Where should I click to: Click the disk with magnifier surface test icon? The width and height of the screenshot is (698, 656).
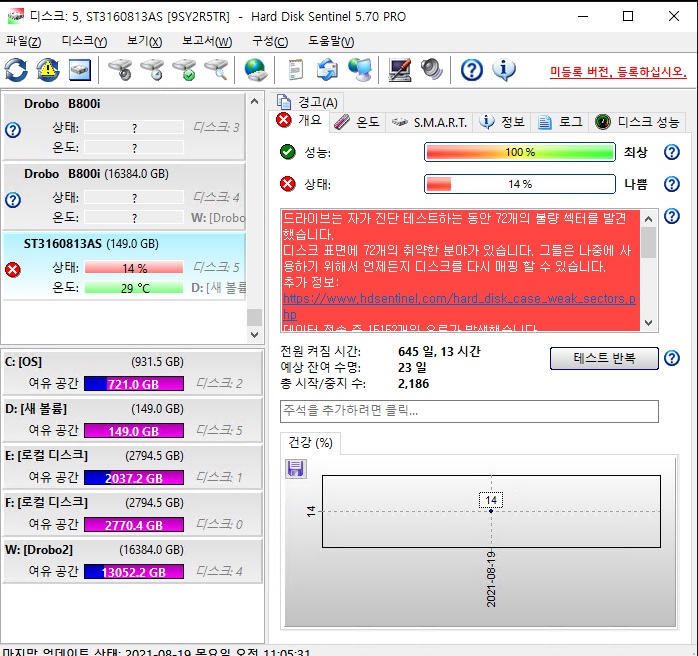216,70
